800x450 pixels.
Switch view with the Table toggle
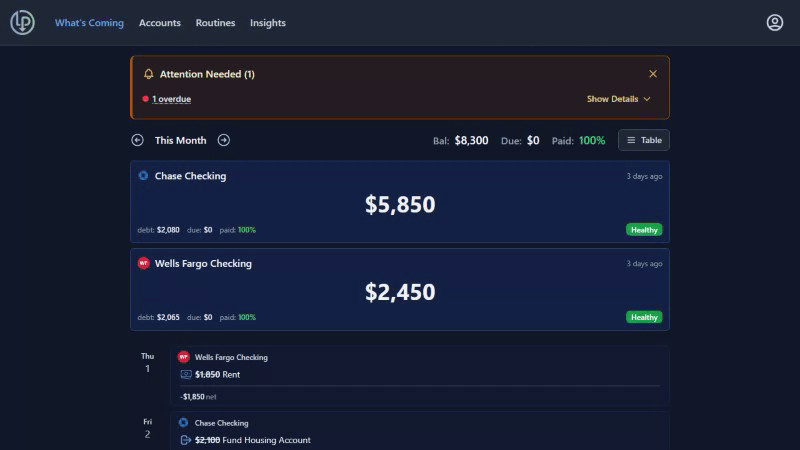644,140
